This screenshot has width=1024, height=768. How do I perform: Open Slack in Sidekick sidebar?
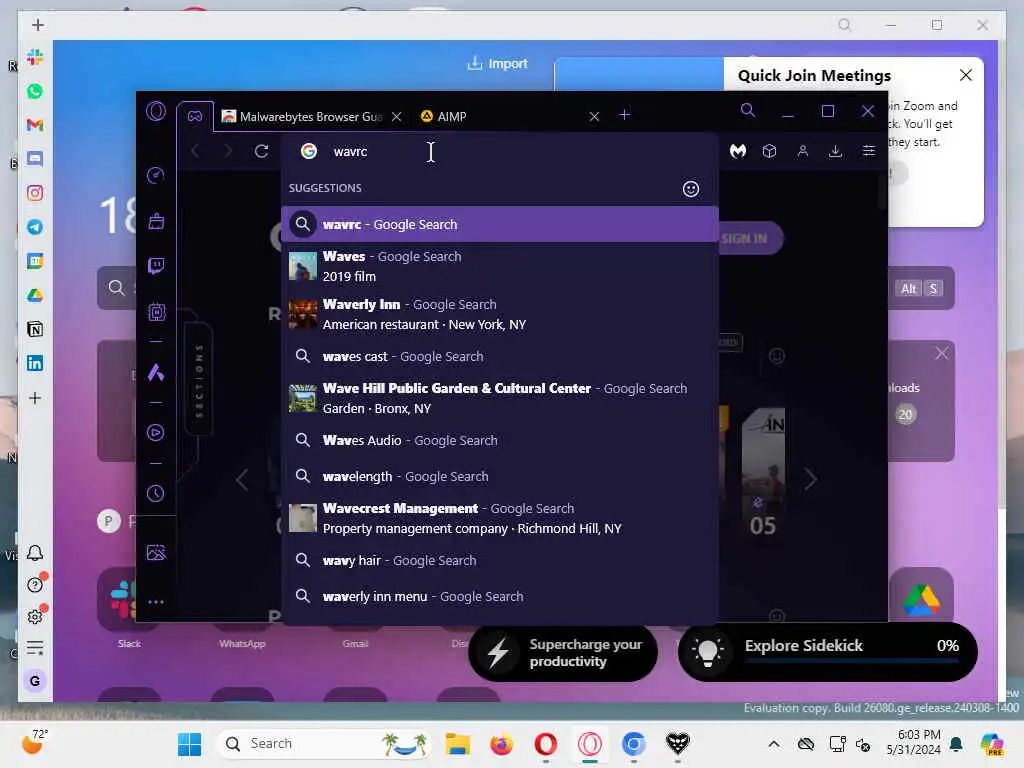coord(35,57)
